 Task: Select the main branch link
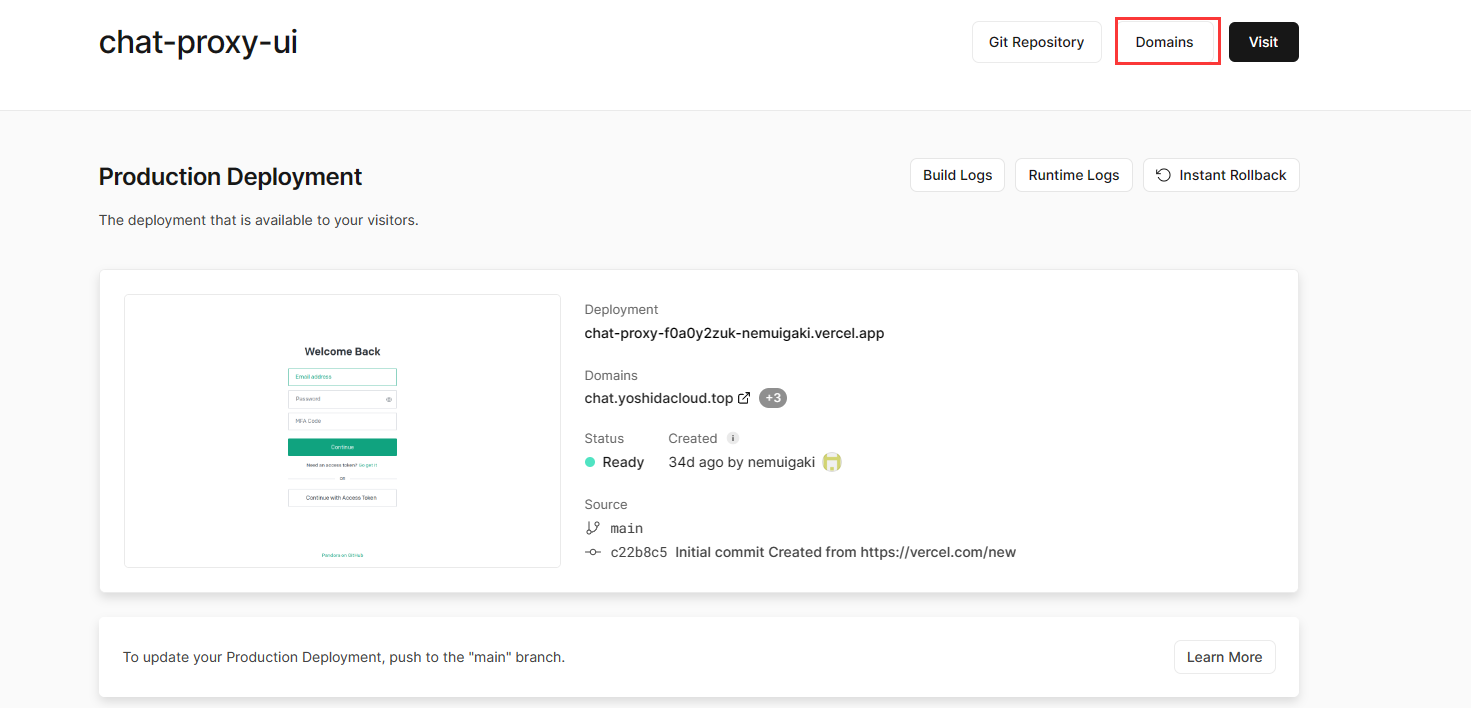tap(626, 528)
